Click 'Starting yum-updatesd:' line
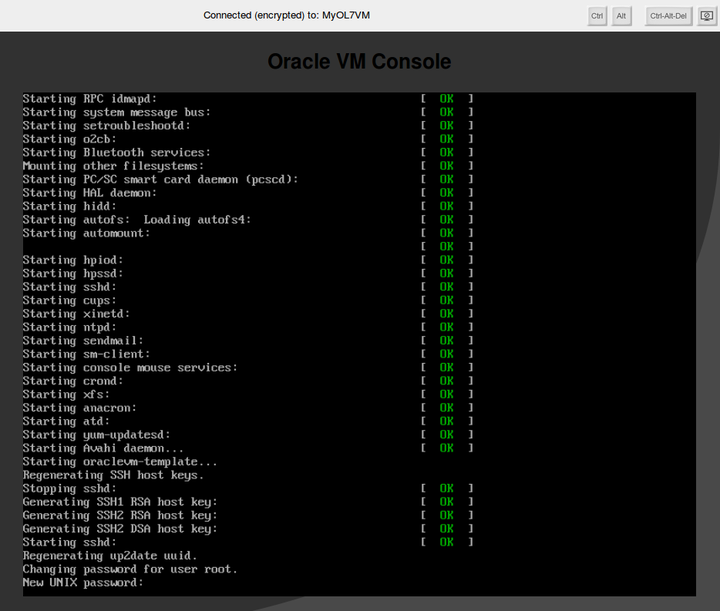This screenshot has width=720, height=611. [x=96, y=435]
